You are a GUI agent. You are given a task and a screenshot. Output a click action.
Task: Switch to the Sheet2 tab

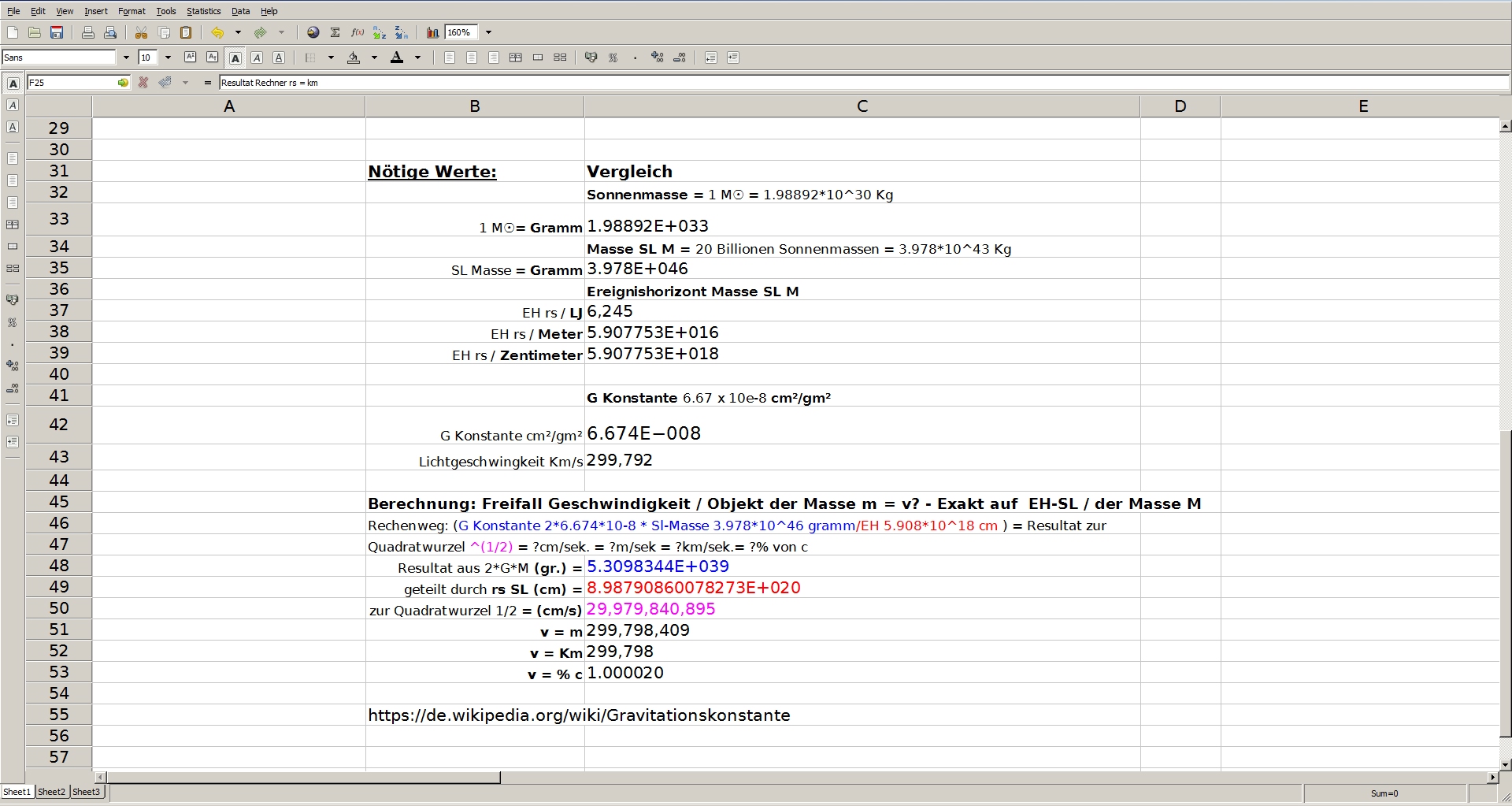pyautogui.click(x=52, y=792)
